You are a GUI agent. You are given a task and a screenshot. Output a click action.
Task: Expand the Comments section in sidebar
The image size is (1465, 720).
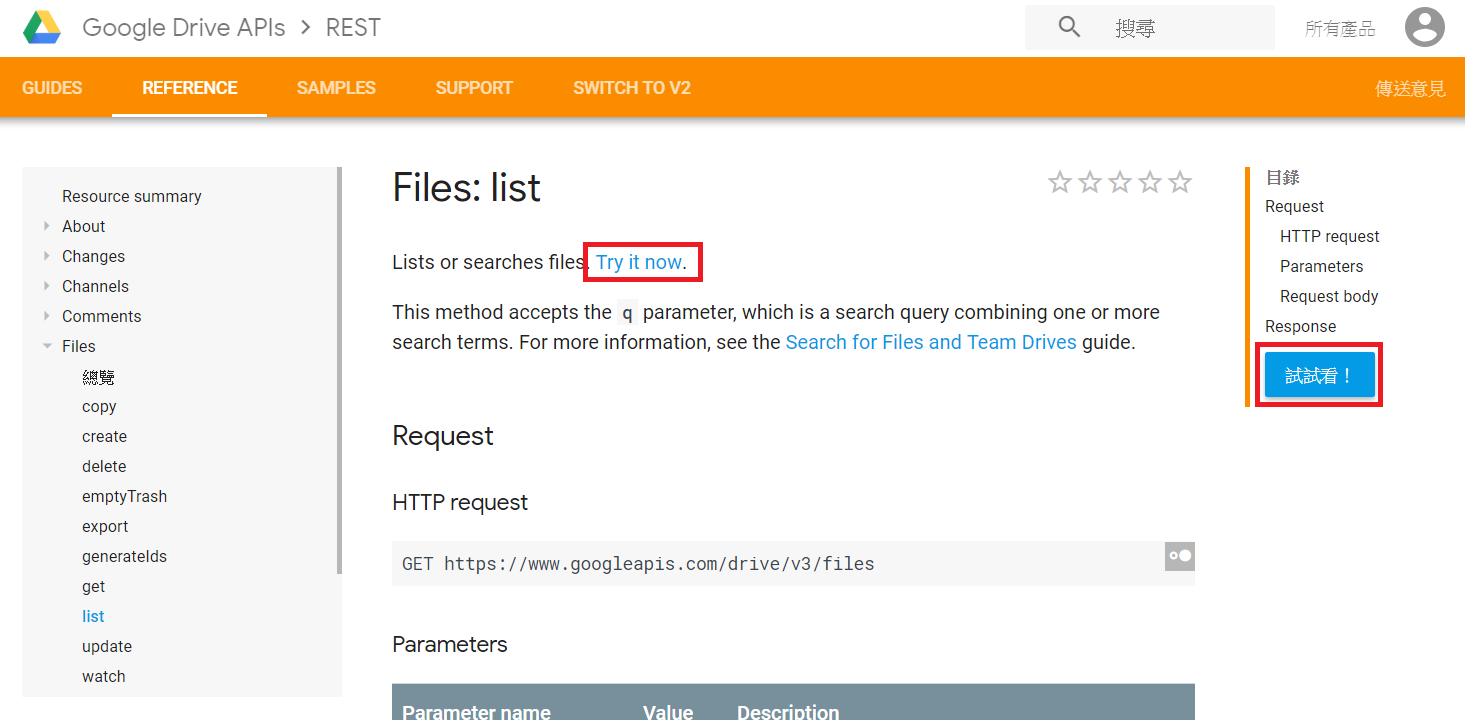point(47,316)
